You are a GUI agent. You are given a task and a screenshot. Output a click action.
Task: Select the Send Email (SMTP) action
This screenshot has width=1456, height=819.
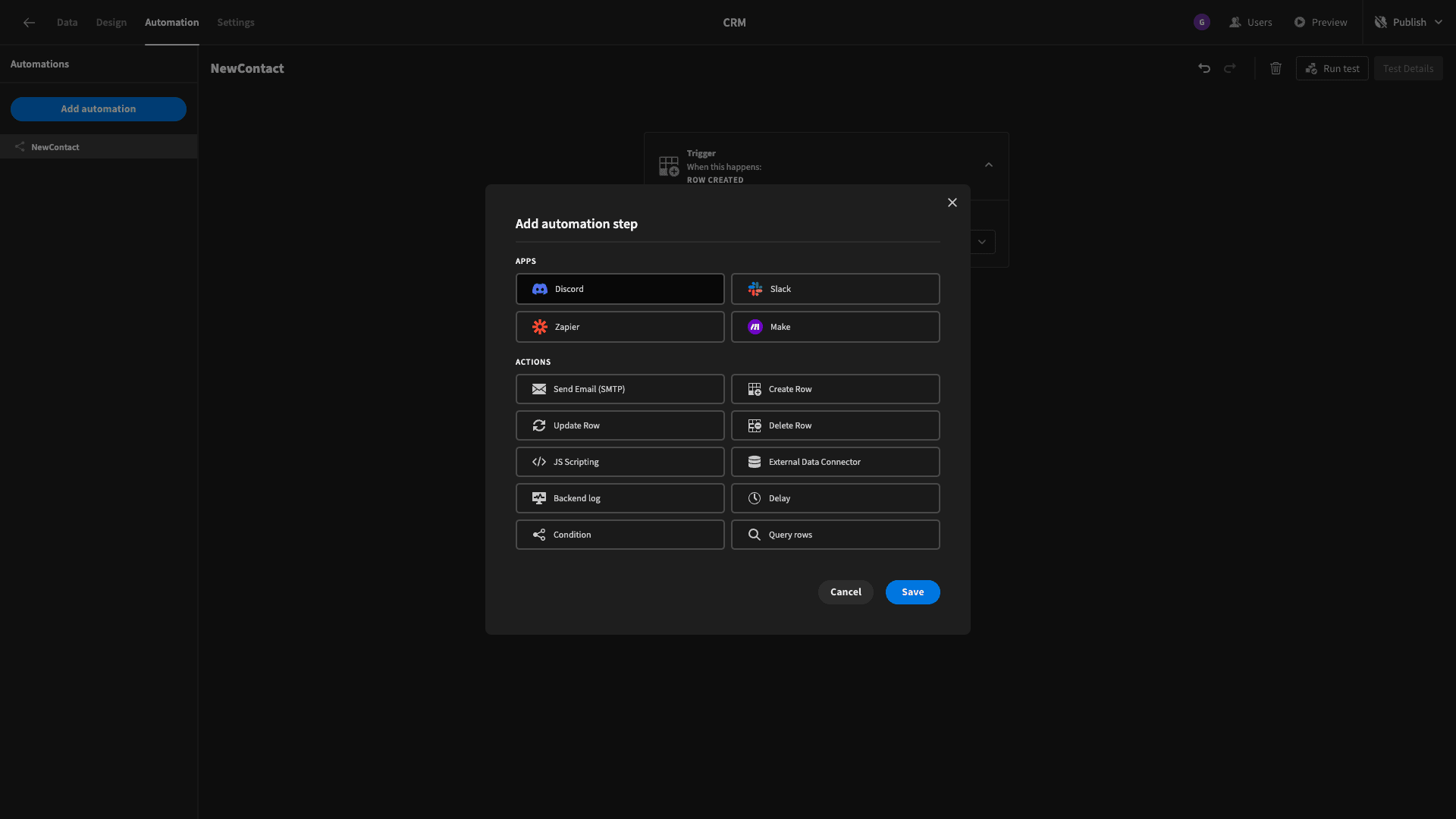(619, 388)
